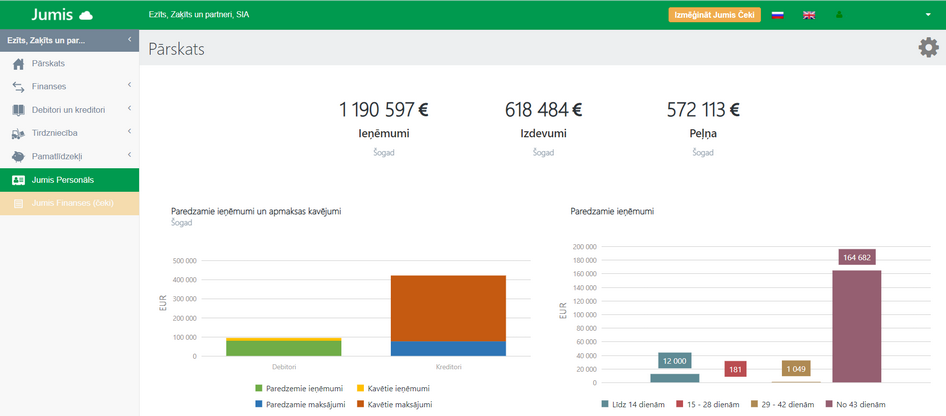Viewport: 946px width, 416px height.
Task: Collapse the sidebar company header chevron
Action: (x=130, y=40)
